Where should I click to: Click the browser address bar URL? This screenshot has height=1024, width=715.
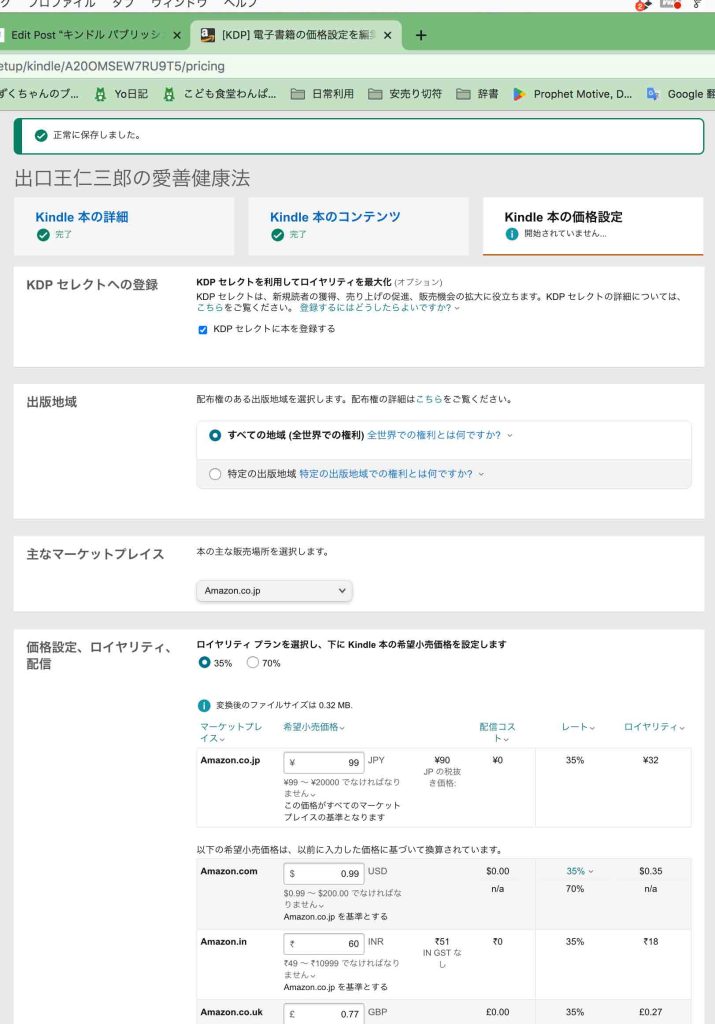point(112,66)
